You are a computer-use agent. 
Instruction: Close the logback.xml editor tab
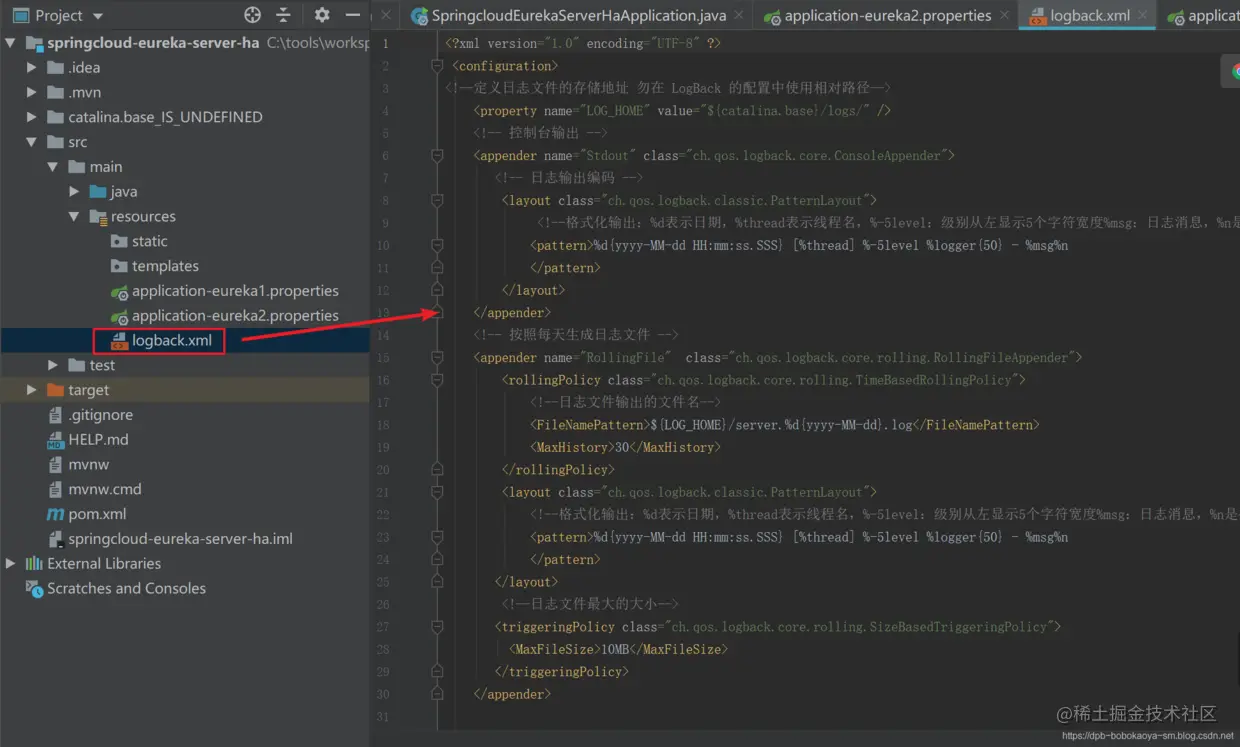(1143, 15)
